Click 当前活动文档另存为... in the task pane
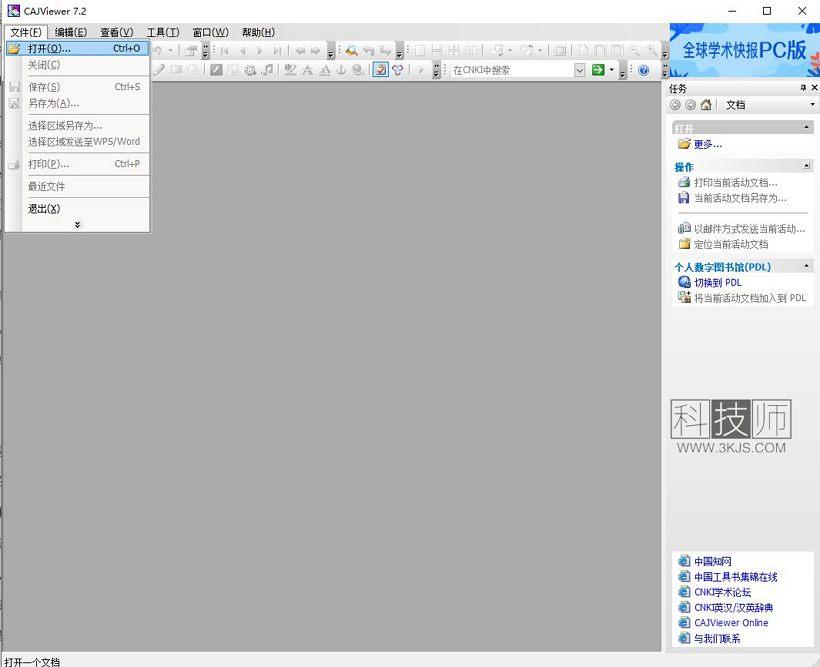The image size is (820, 667). (740, 198)
